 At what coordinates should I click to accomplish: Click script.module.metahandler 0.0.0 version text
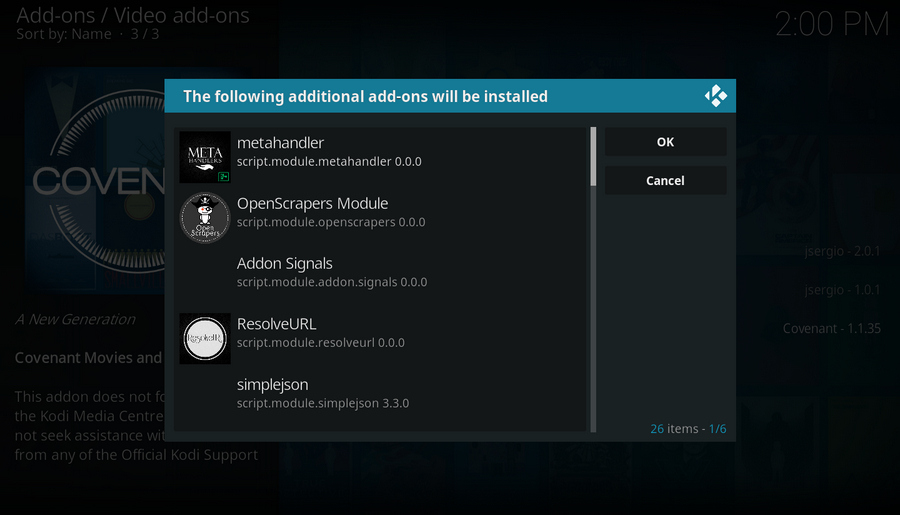click(329, 162)
